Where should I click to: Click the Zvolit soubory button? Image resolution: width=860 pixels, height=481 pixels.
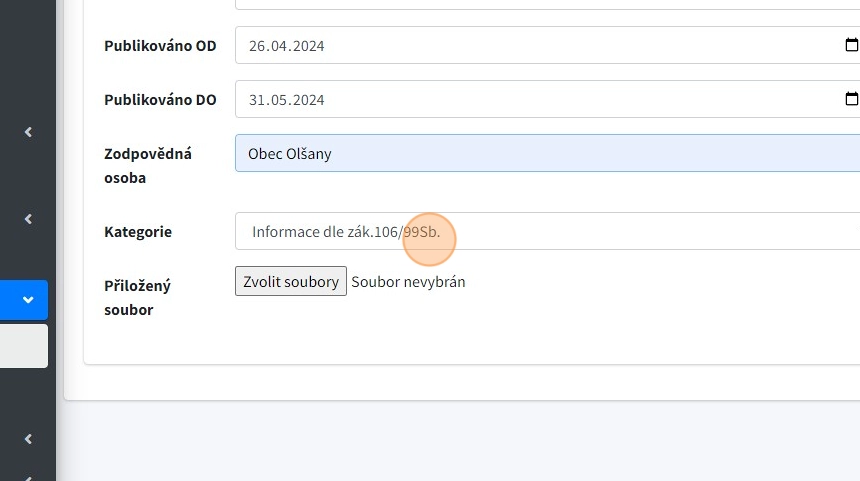(x=291, y=281)
